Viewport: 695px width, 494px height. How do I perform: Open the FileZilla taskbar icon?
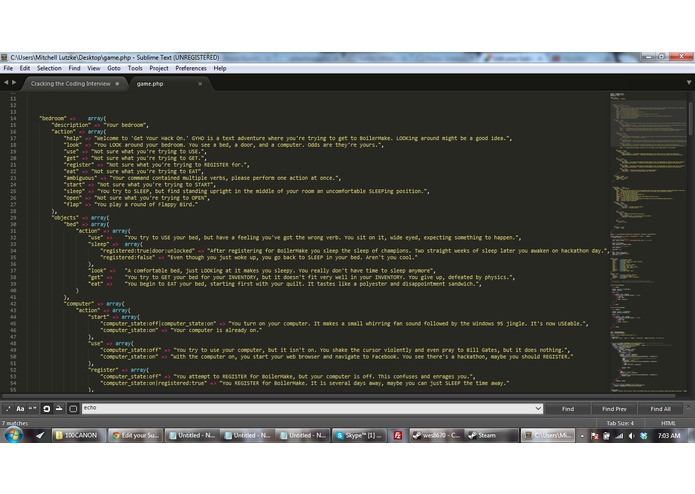pos(398,436)
